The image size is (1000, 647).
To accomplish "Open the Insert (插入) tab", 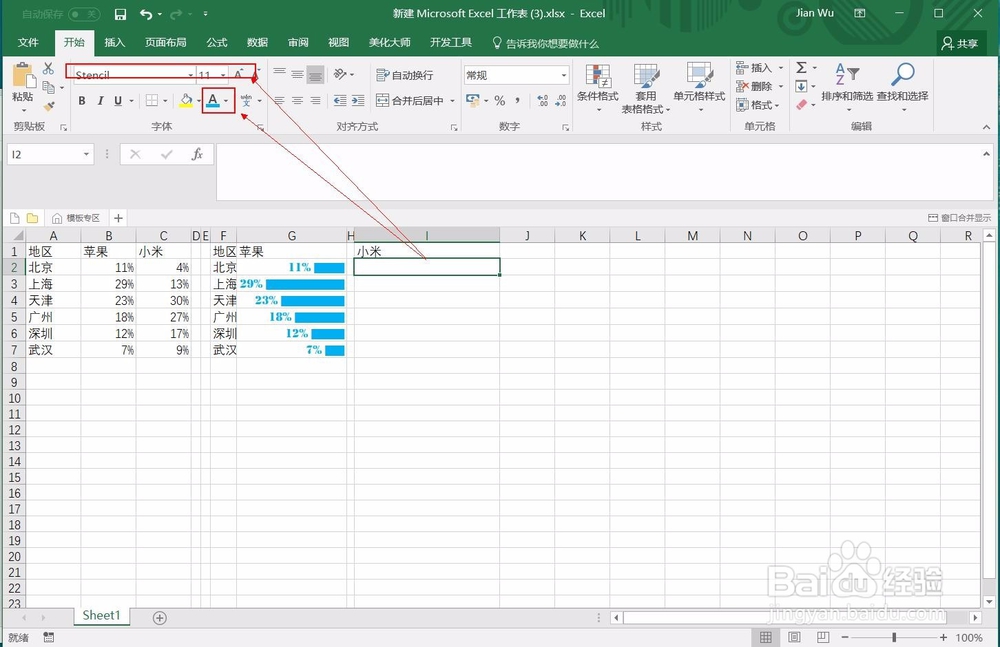I will click(x=115, y=42).
